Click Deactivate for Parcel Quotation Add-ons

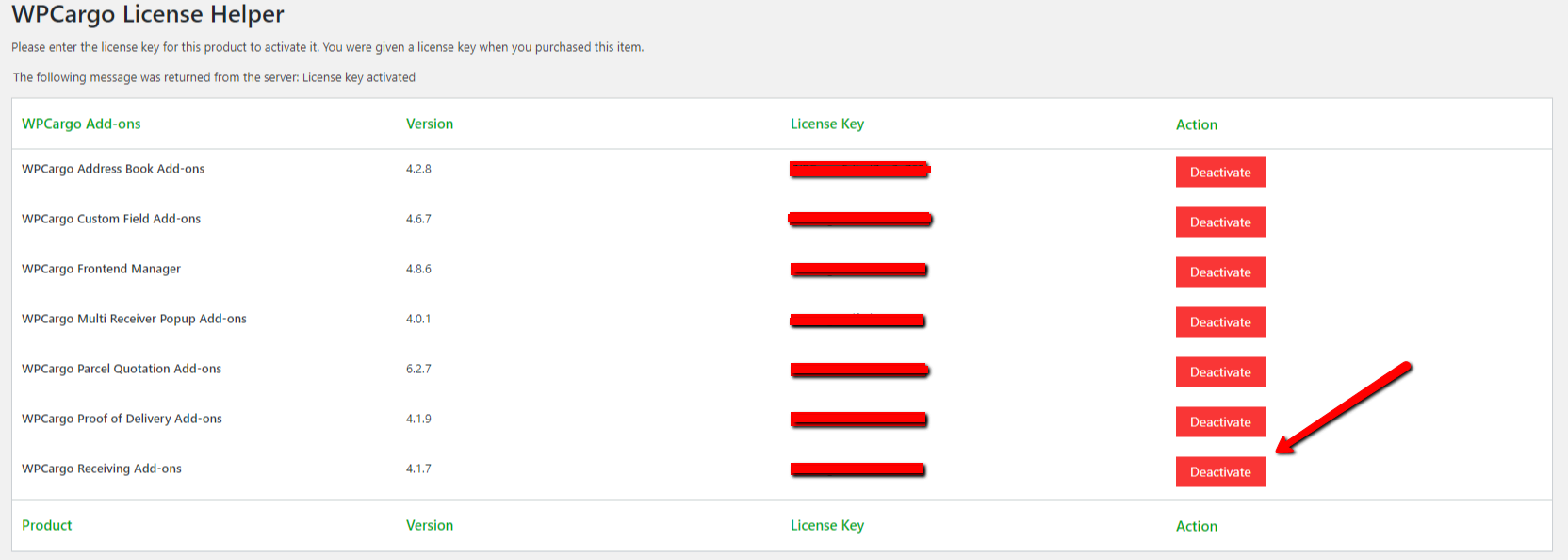[1219, 372]
